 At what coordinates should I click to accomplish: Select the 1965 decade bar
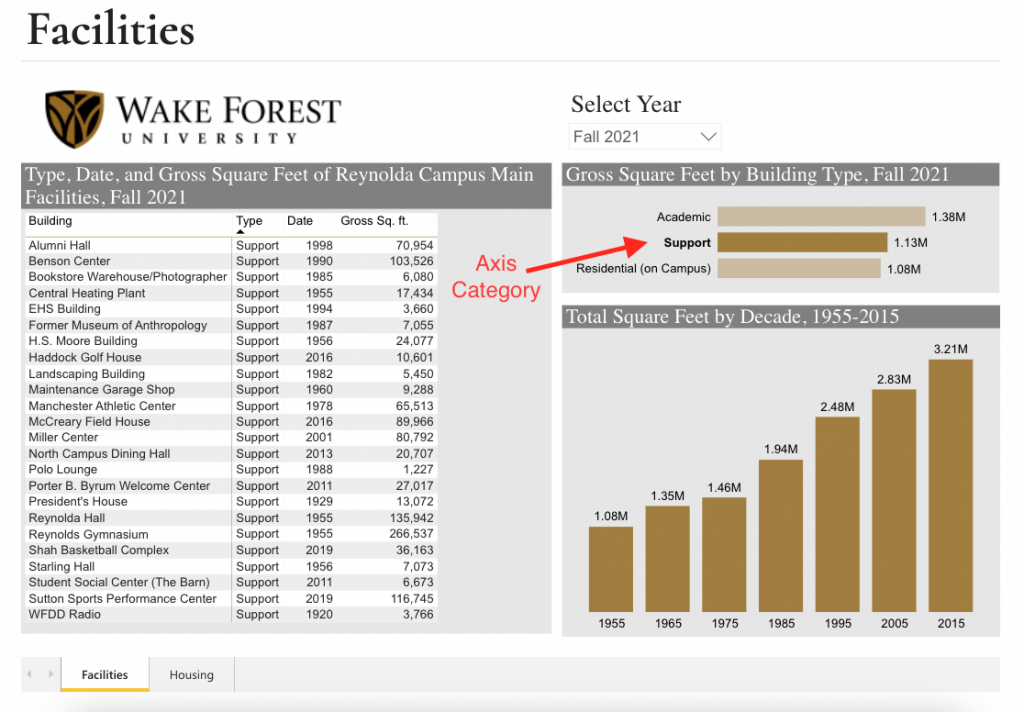[667, 558]
